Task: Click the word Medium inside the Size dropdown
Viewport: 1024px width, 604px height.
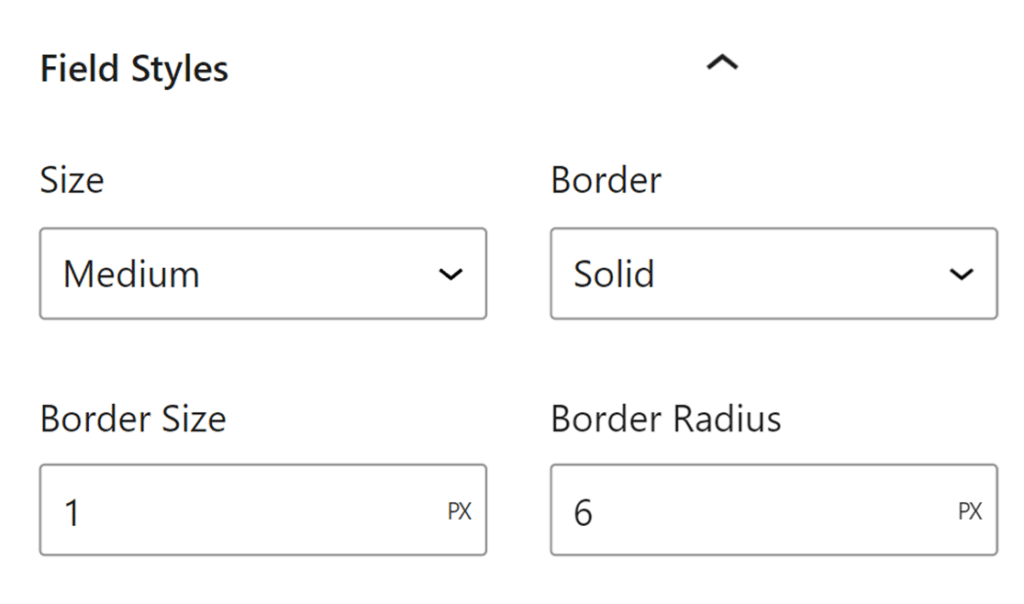Action: 130,273
